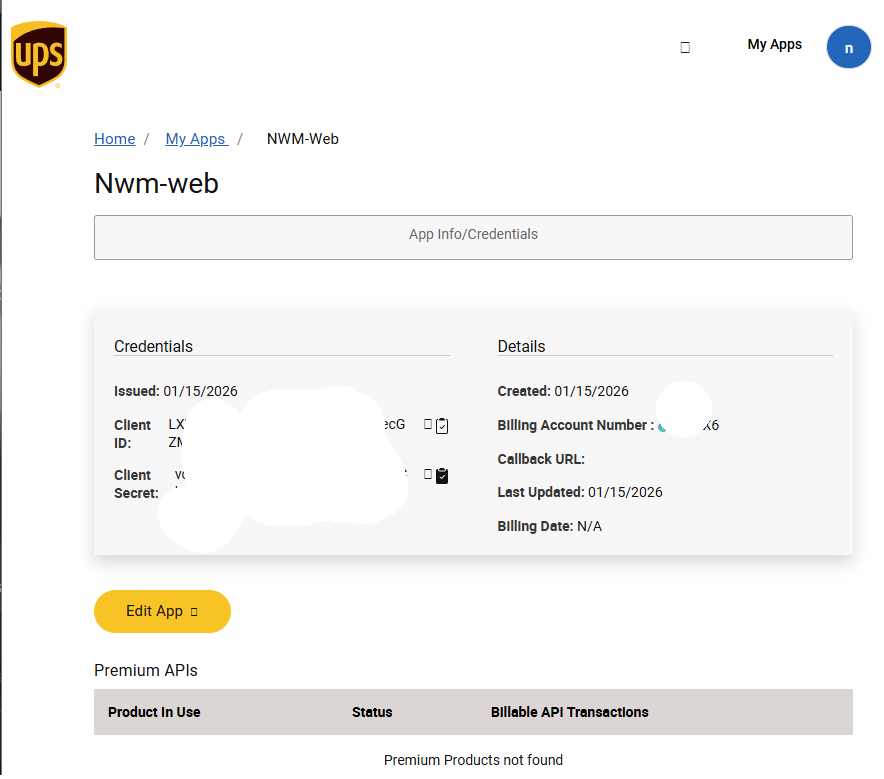Copy the Client ID with clipboard icon
The height and width of the screenshot is (779, 884).
click(442, 425)
